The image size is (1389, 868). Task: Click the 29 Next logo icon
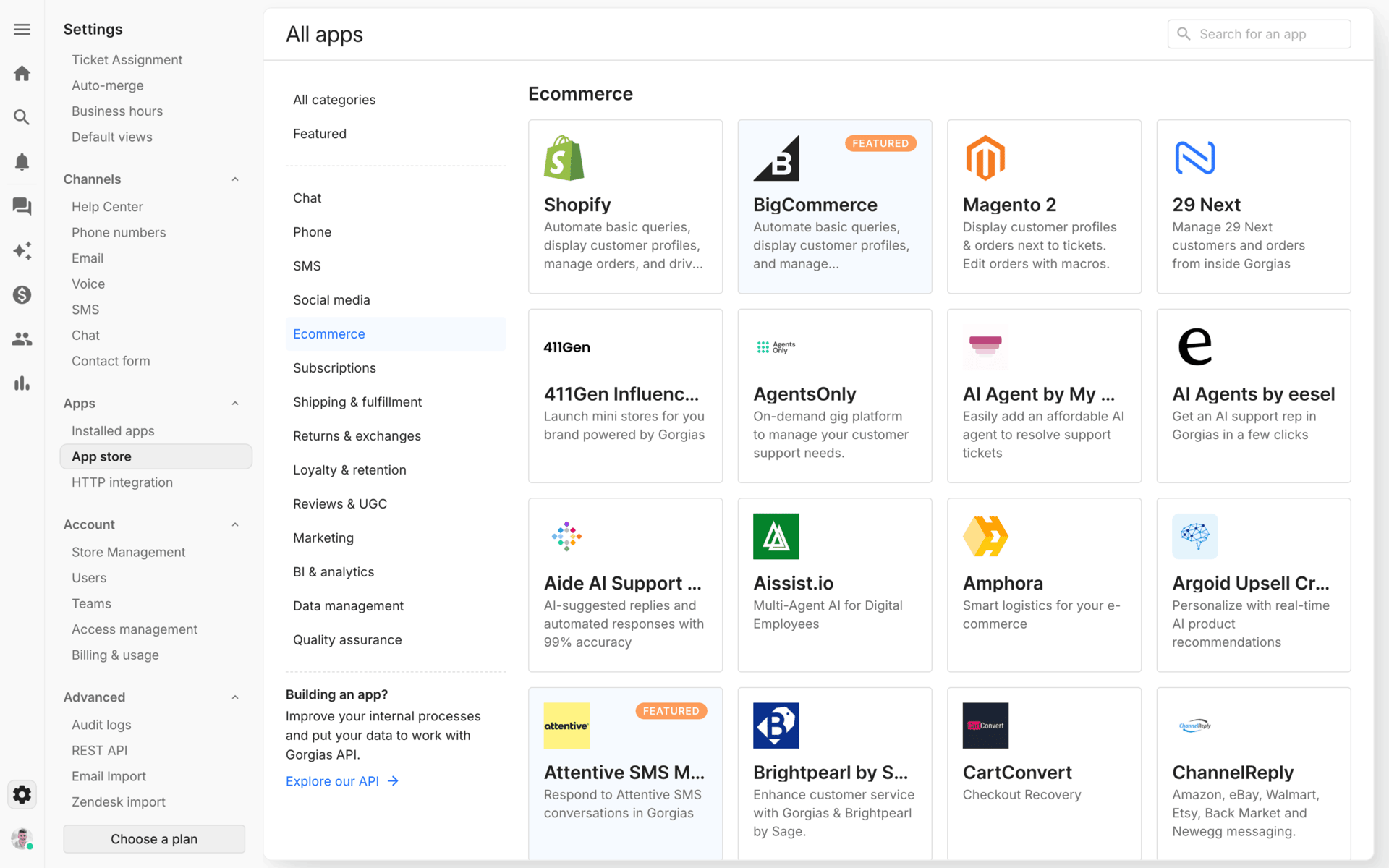(x=1195, y=158)
